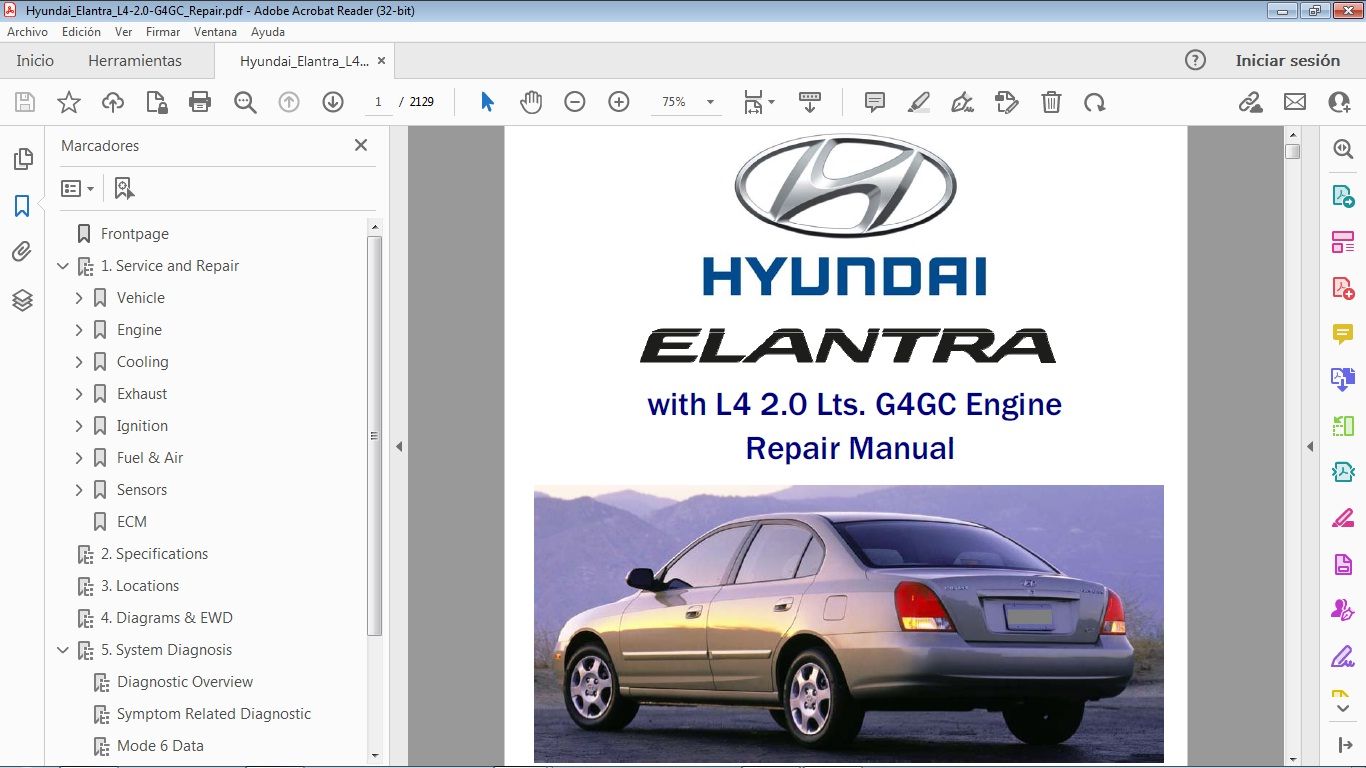Open the Comment tool in right pane
This screenshot has width=1366, height=768.
click(x=1343, y=334)
